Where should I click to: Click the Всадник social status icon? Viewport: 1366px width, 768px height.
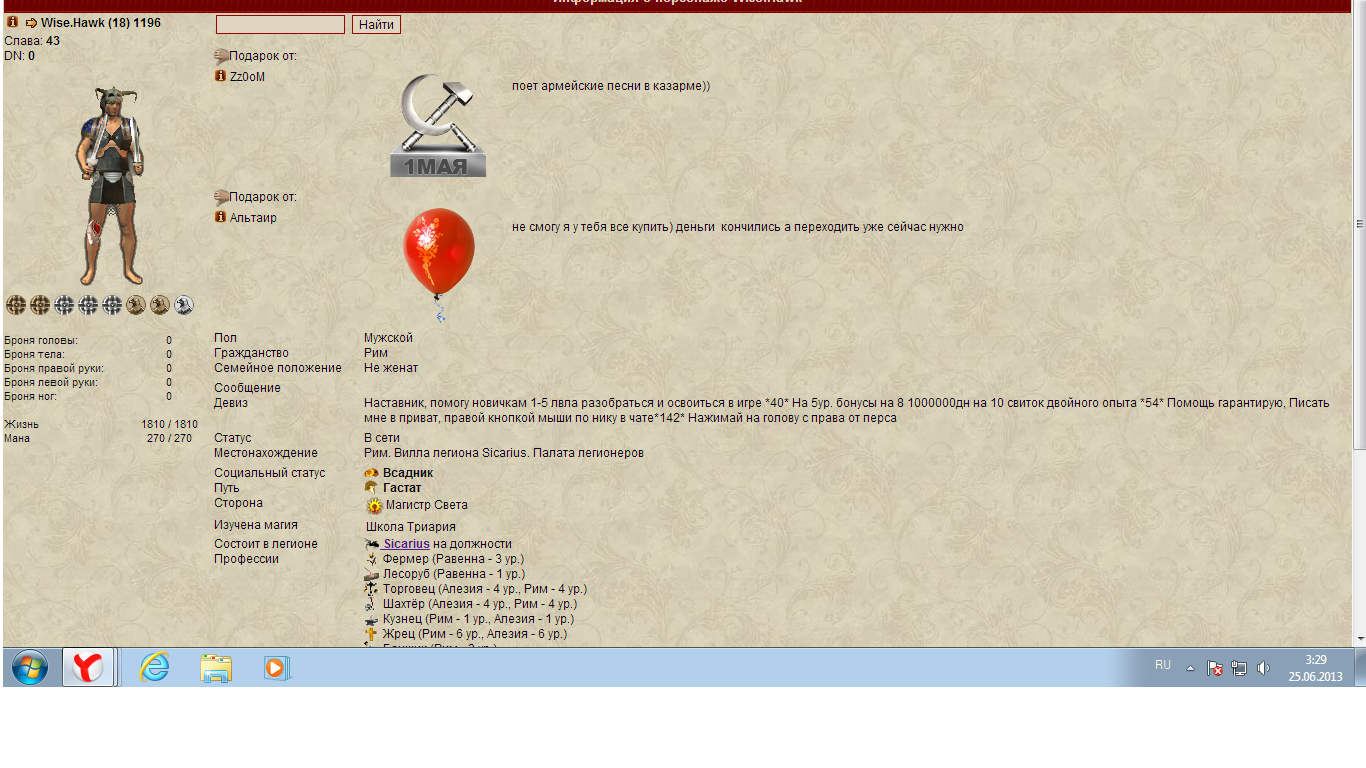click(x=371, y=473)
